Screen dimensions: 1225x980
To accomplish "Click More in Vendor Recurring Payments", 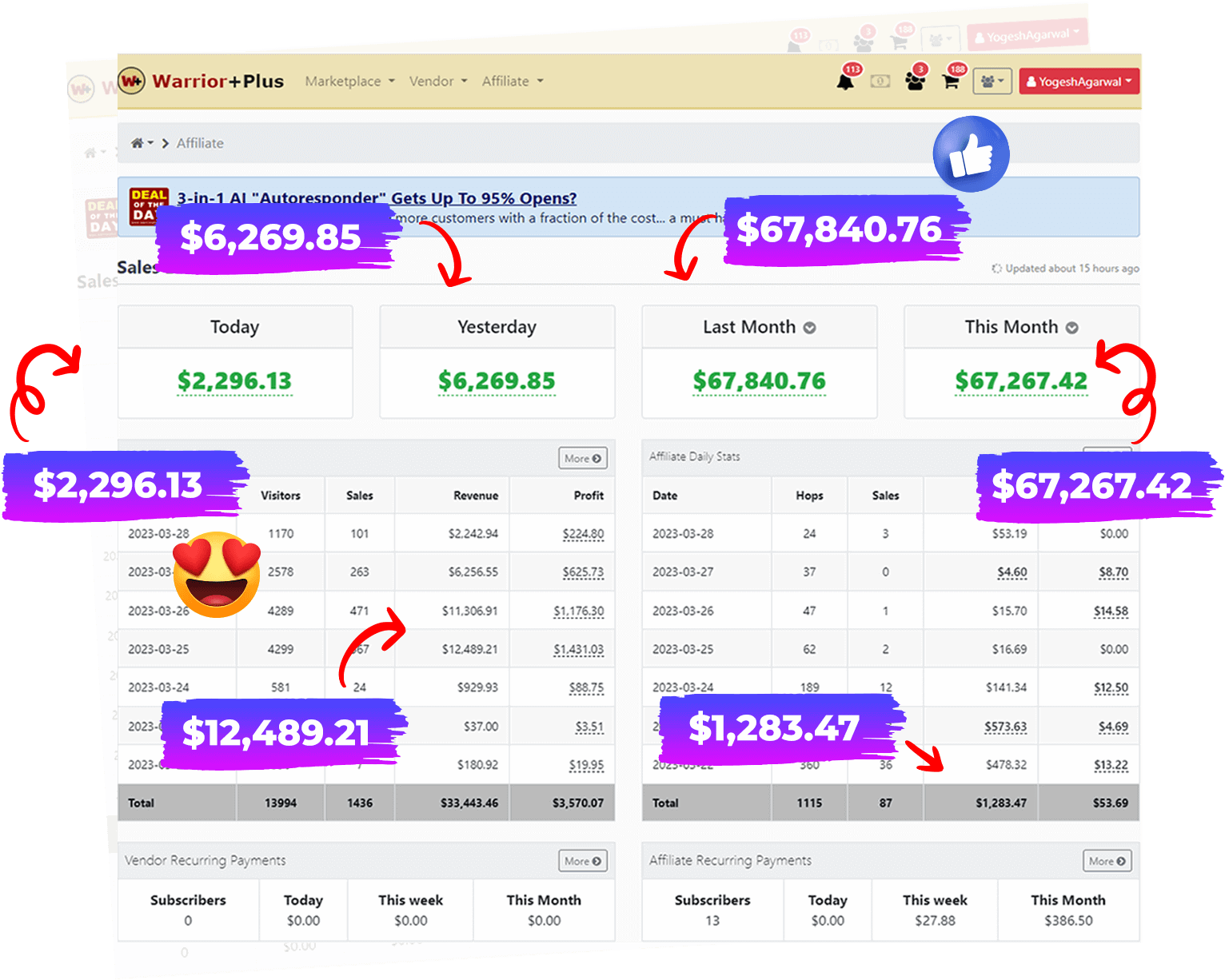I will 582,861.
